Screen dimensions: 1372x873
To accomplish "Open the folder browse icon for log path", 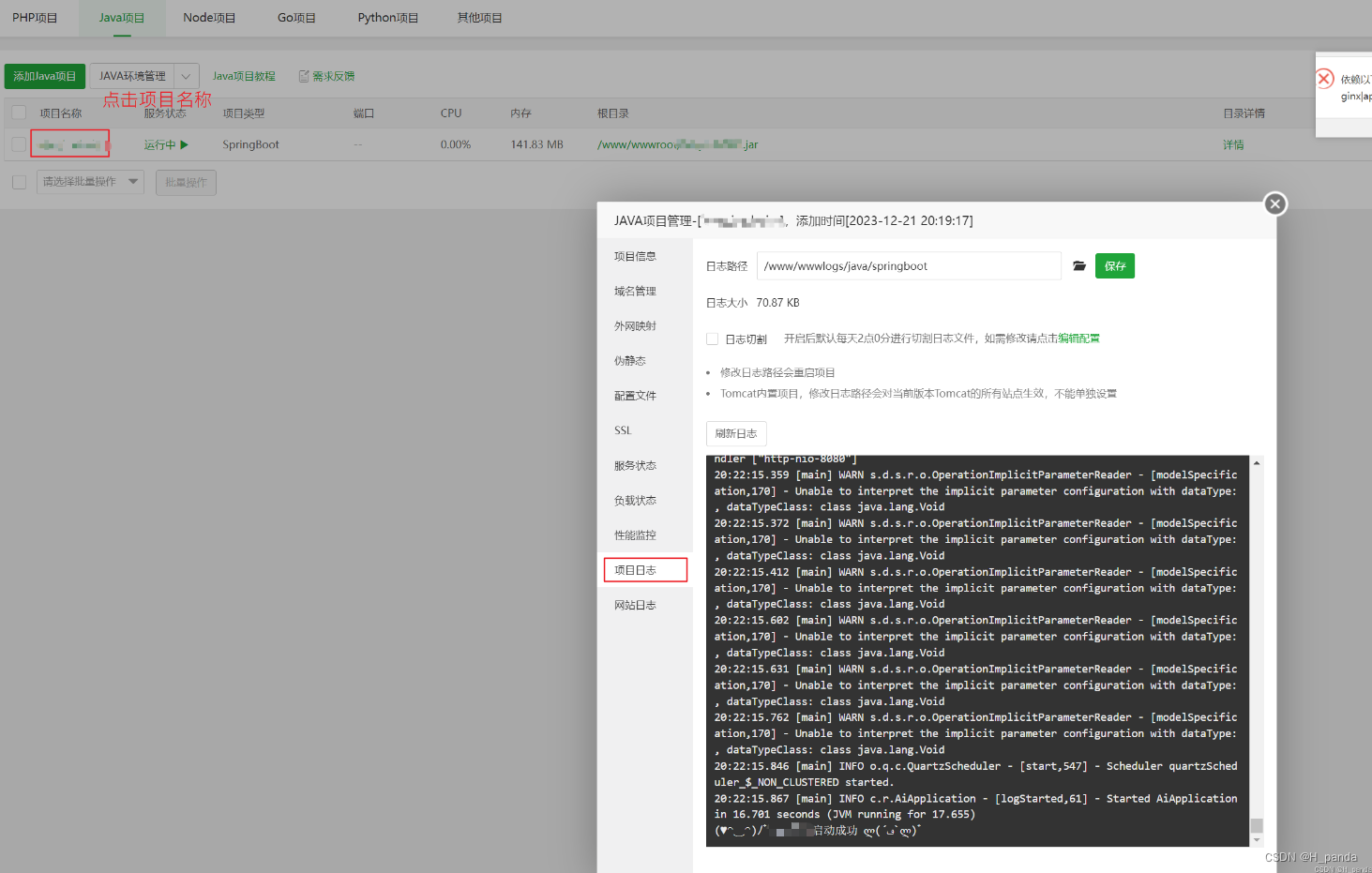I will 1079,266.
